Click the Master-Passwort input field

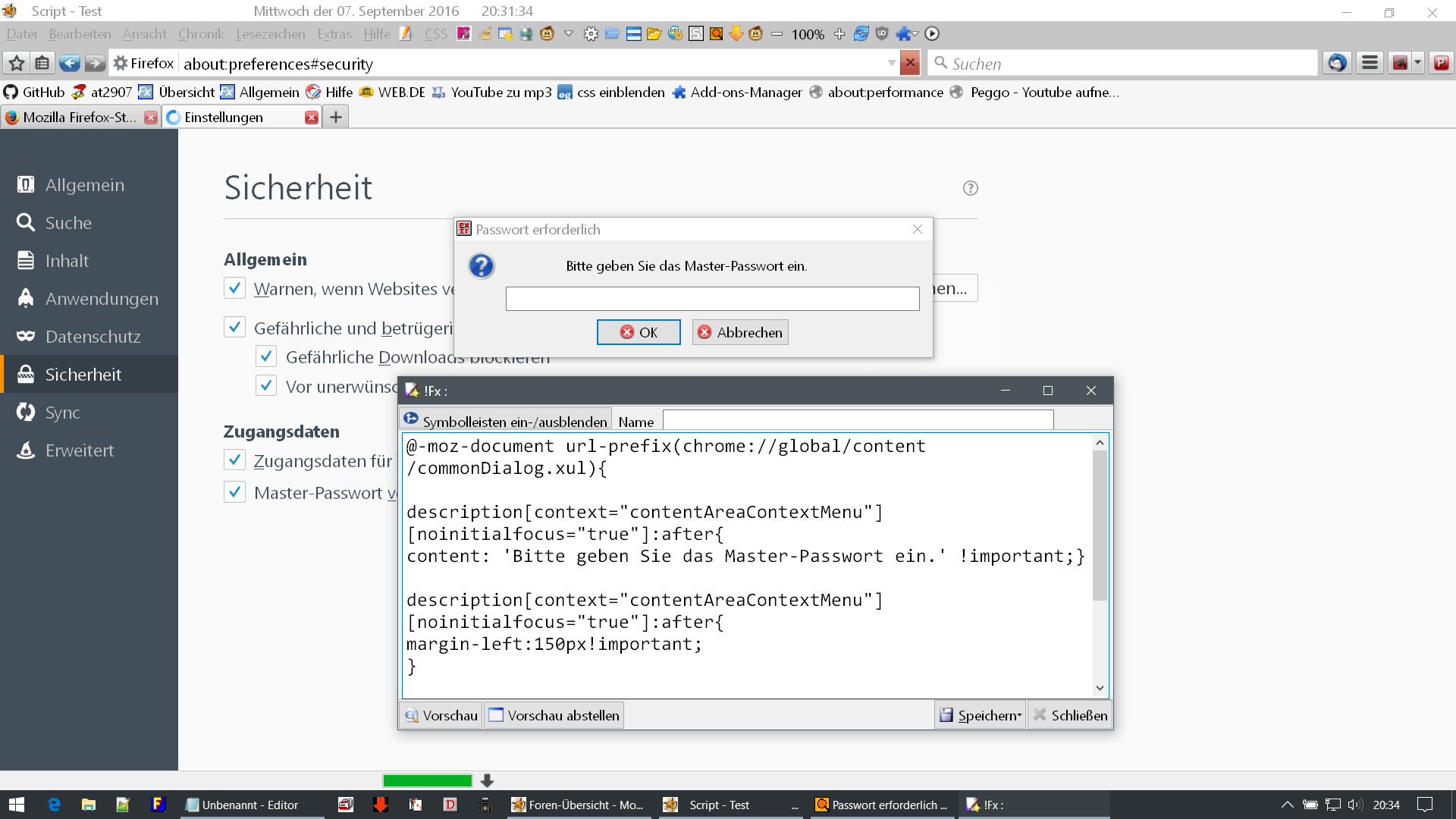tap(712, 299)
